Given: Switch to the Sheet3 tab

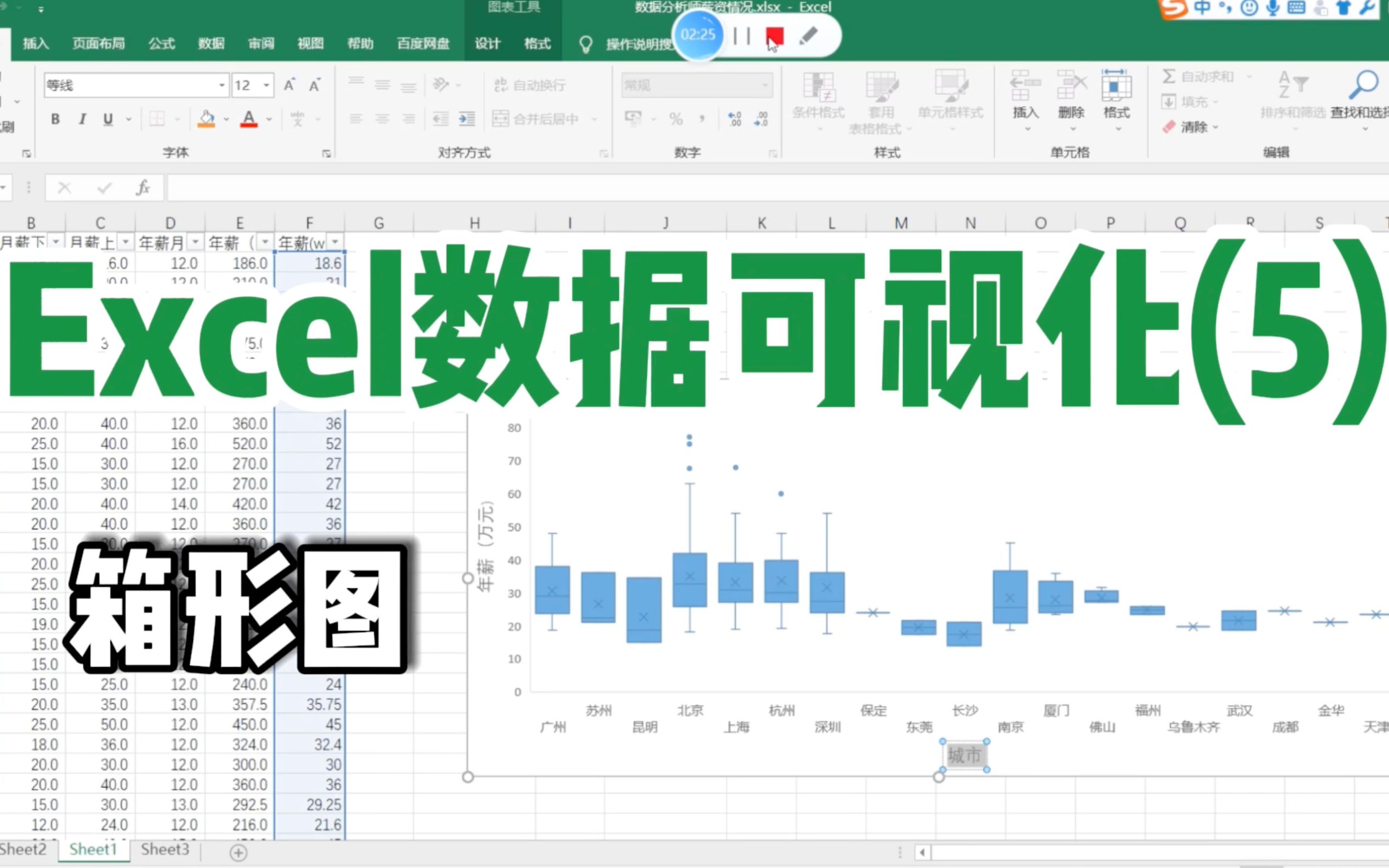Looking at the screenshot, I should coord(165,849).
